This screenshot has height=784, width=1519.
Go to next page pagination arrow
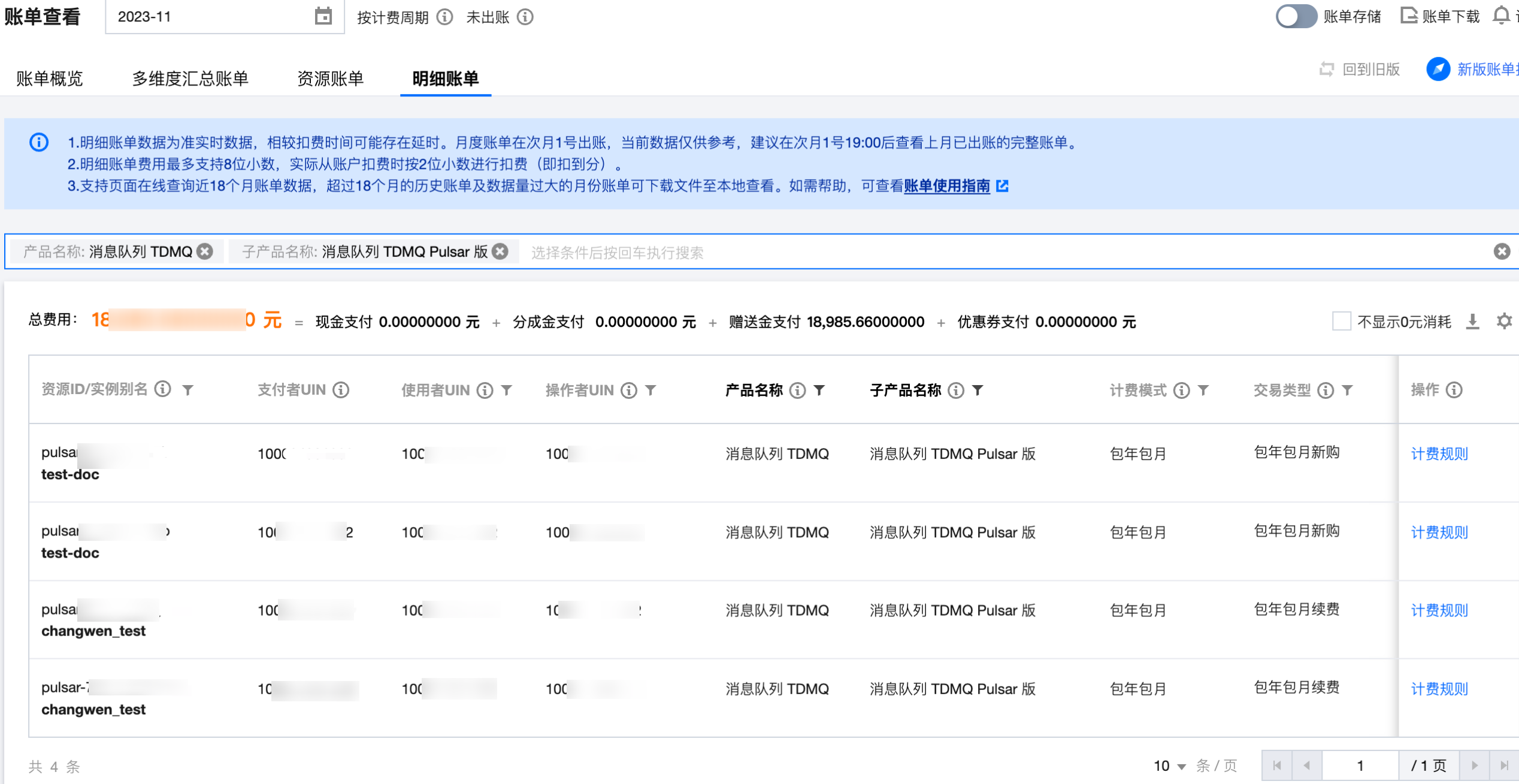click(1475, 765)
